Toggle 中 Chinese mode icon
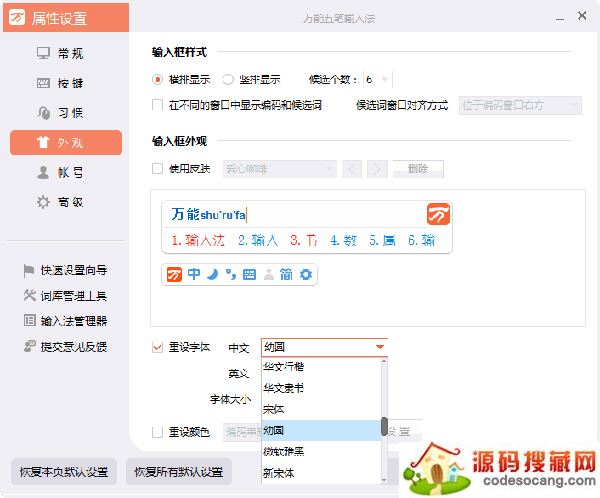The width and height of the screenshot is (600, 498). pos(194,274)
